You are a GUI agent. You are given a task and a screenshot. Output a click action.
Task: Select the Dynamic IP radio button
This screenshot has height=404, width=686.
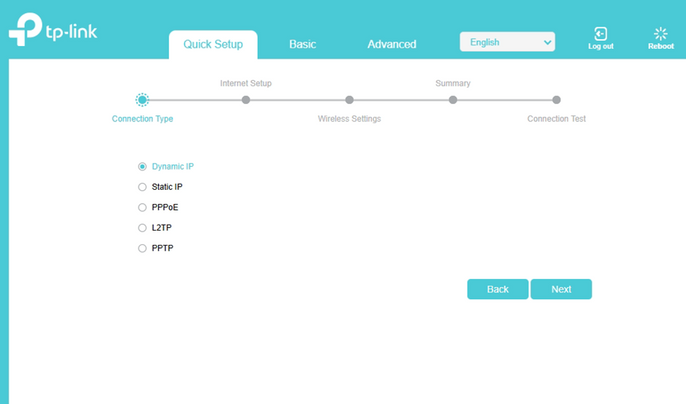142,167
